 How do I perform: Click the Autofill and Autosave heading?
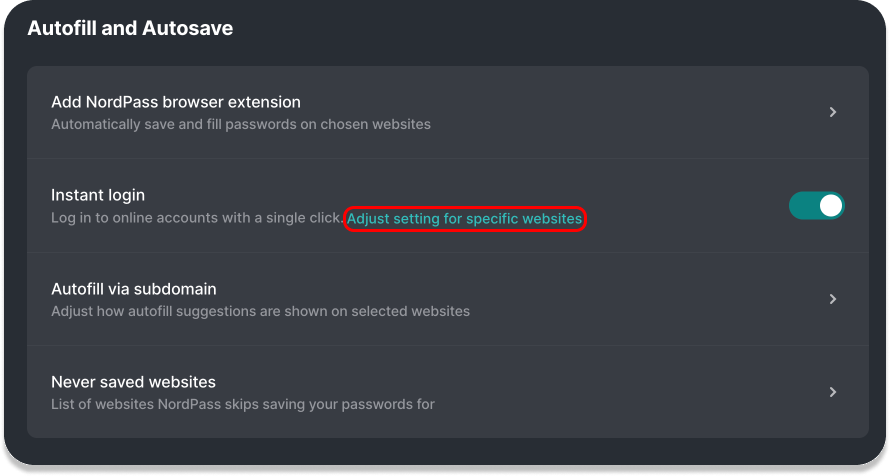pos(130,28)
